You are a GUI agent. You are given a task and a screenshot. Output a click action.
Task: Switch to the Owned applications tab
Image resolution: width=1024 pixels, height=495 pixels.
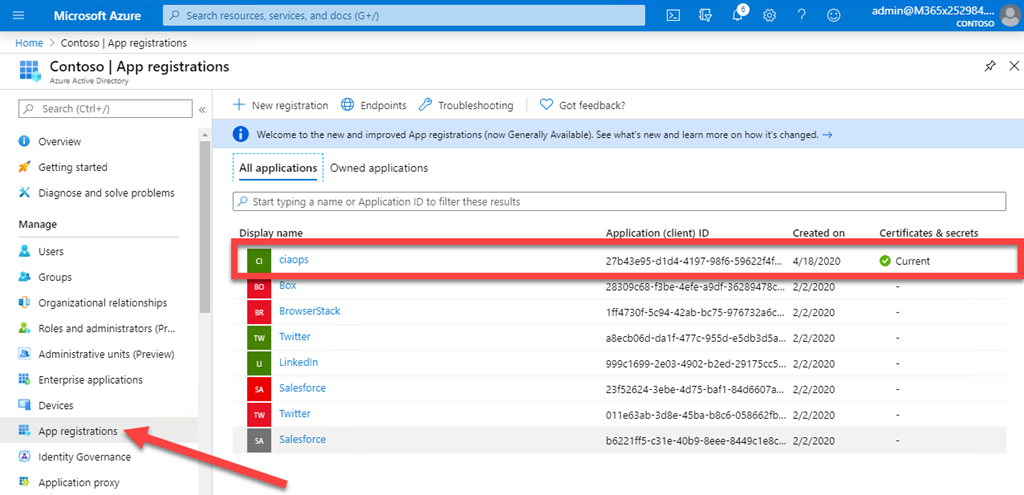[379, 168]
